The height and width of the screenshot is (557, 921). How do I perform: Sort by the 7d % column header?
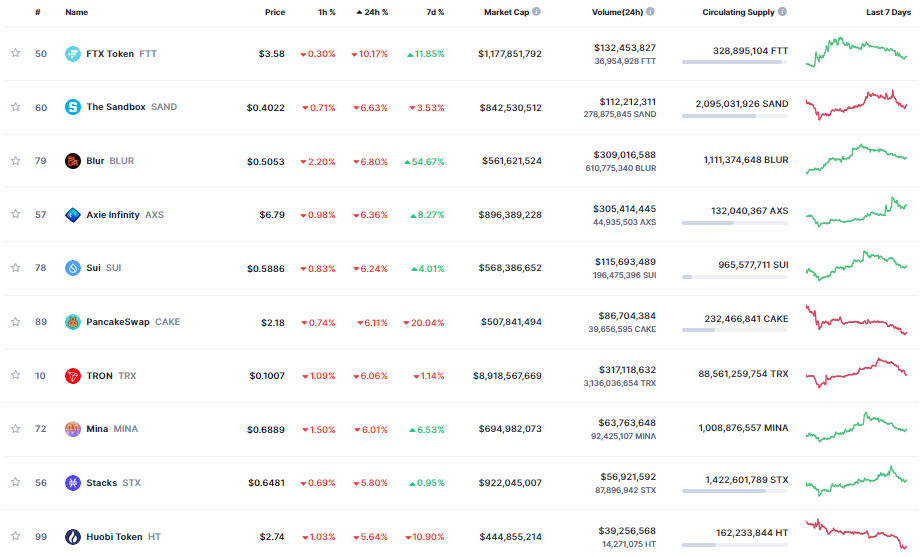click(x=434, y=12)
